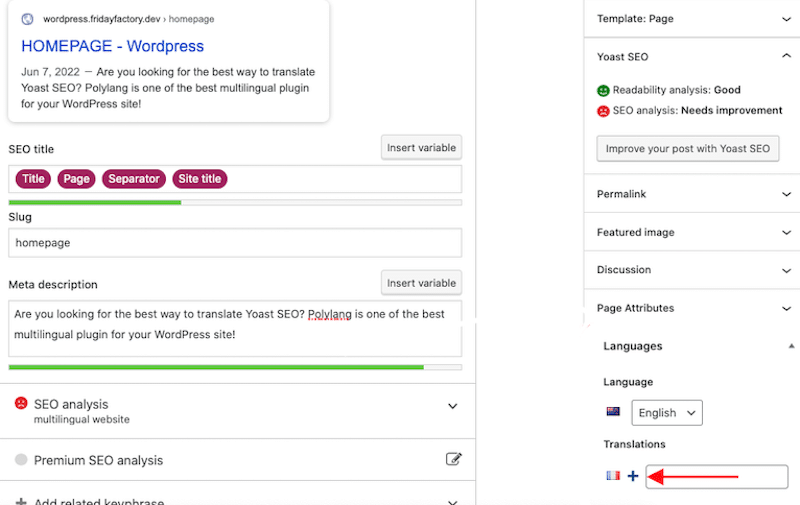Click the plus icon of Add related keyphrase
Viewport: 800px width, 505px height.
pyautogui.click(x=21, y=501)
